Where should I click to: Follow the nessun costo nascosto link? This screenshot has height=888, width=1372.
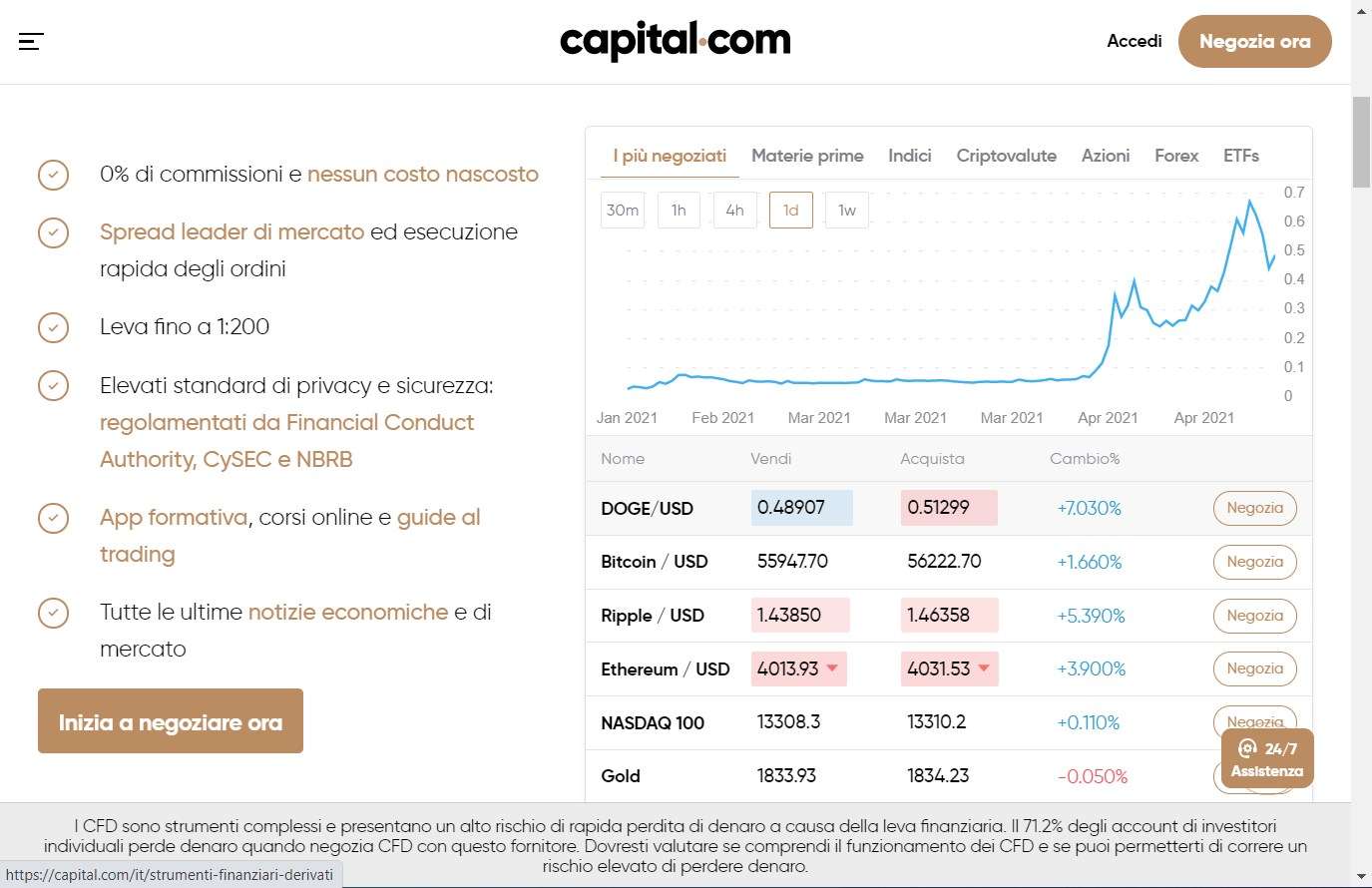pos(422,175)
